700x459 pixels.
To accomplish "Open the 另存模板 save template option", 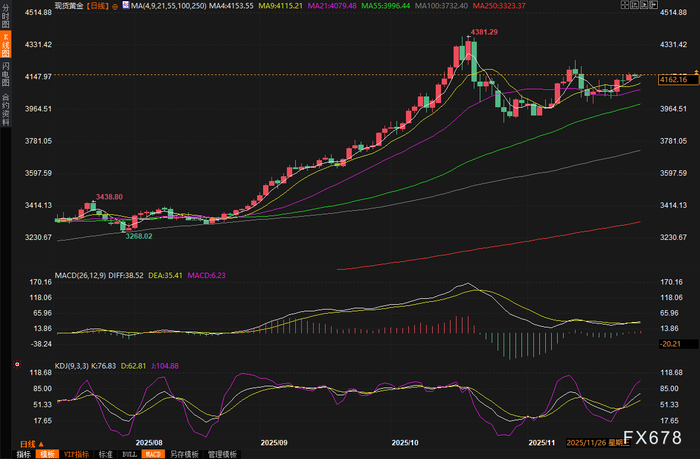I will pos(184,454).
